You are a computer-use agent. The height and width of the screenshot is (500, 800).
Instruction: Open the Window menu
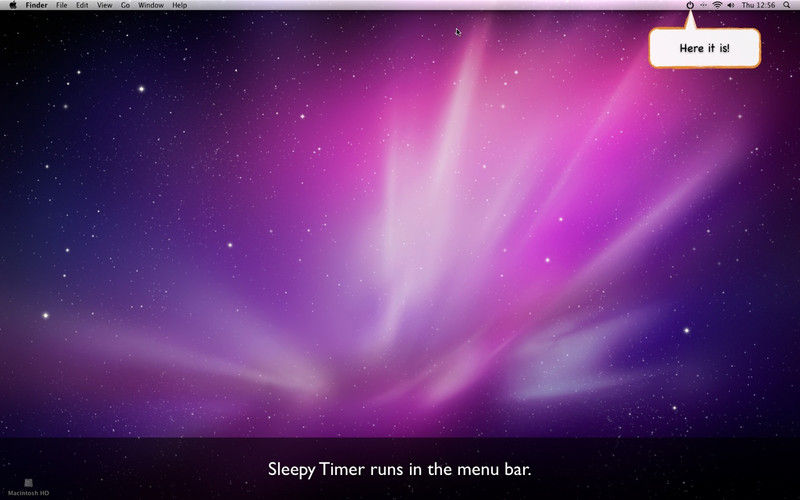pos(151,5)
